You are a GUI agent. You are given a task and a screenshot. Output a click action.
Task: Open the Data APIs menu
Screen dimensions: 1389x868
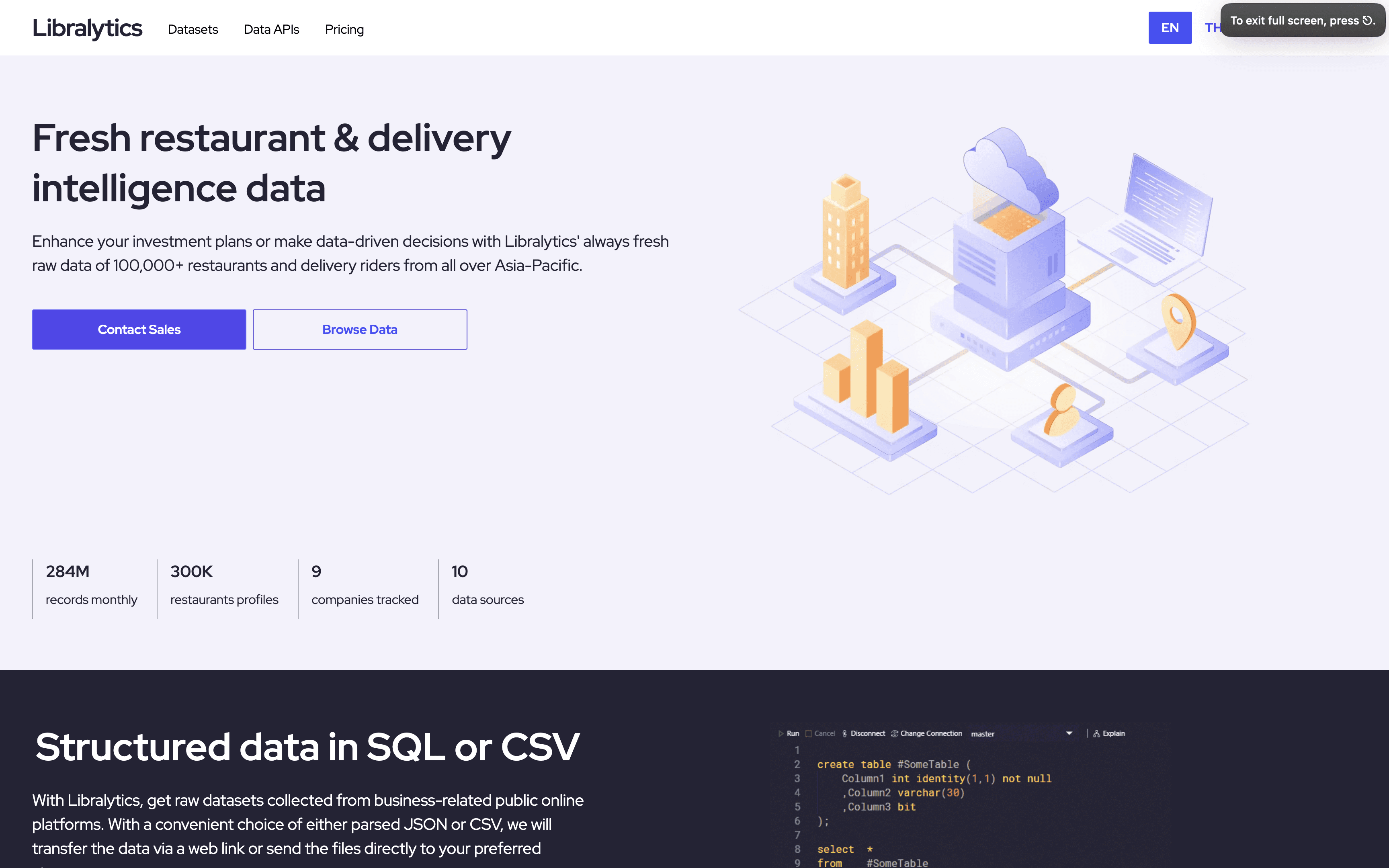pos(271,29)
